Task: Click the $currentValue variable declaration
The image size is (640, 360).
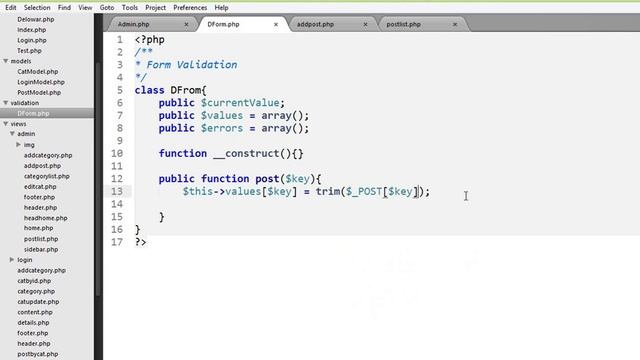Action: tap(240, 103)
